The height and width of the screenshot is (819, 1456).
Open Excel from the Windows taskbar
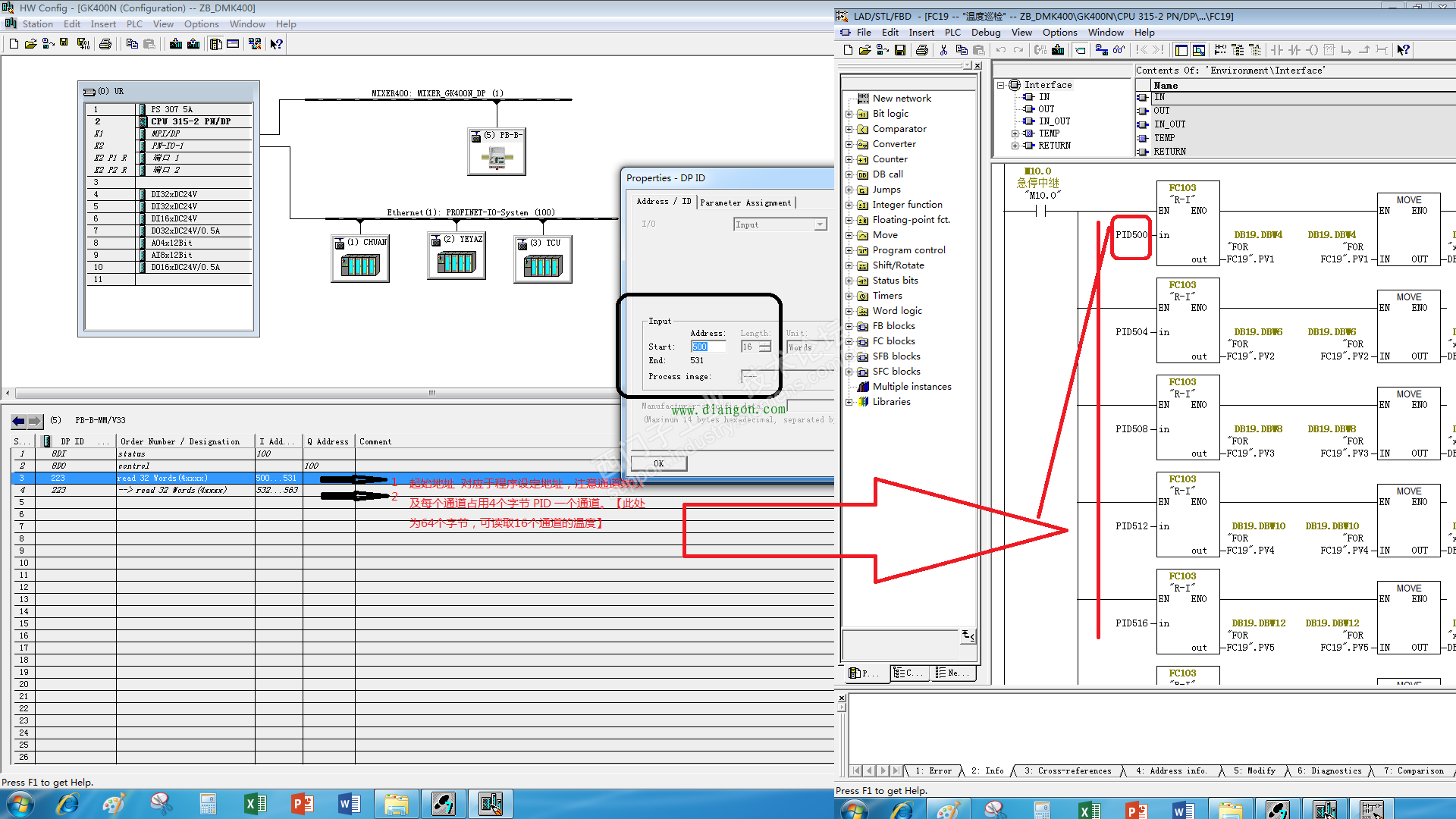pos(255,804)
